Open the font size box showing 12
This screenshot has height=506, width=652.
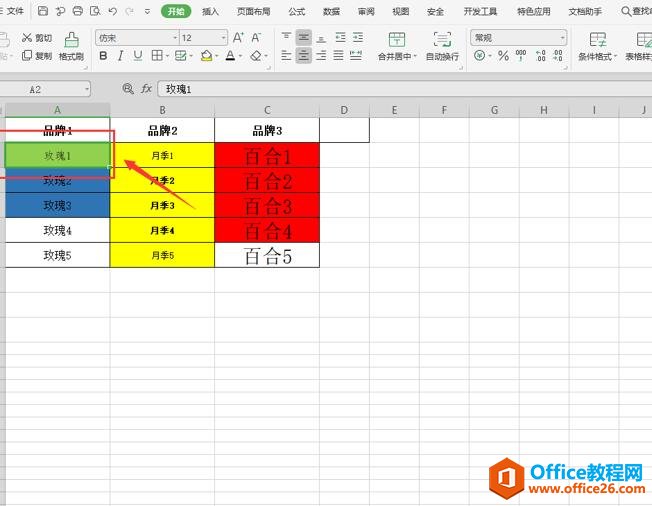(204, 38)
